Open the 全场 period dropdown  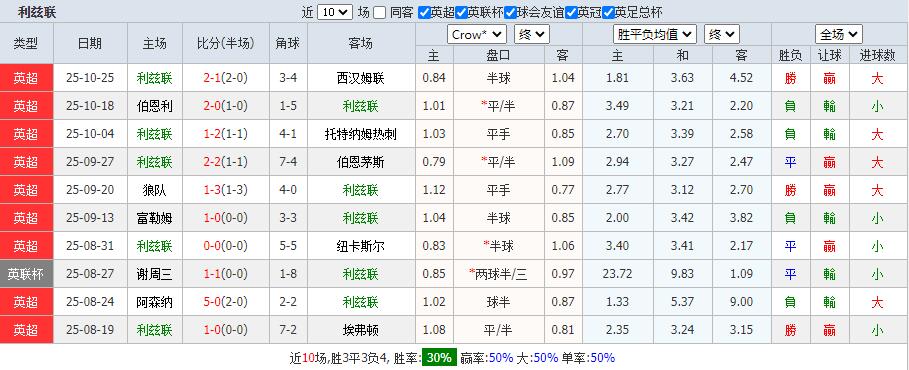point(838,35)
